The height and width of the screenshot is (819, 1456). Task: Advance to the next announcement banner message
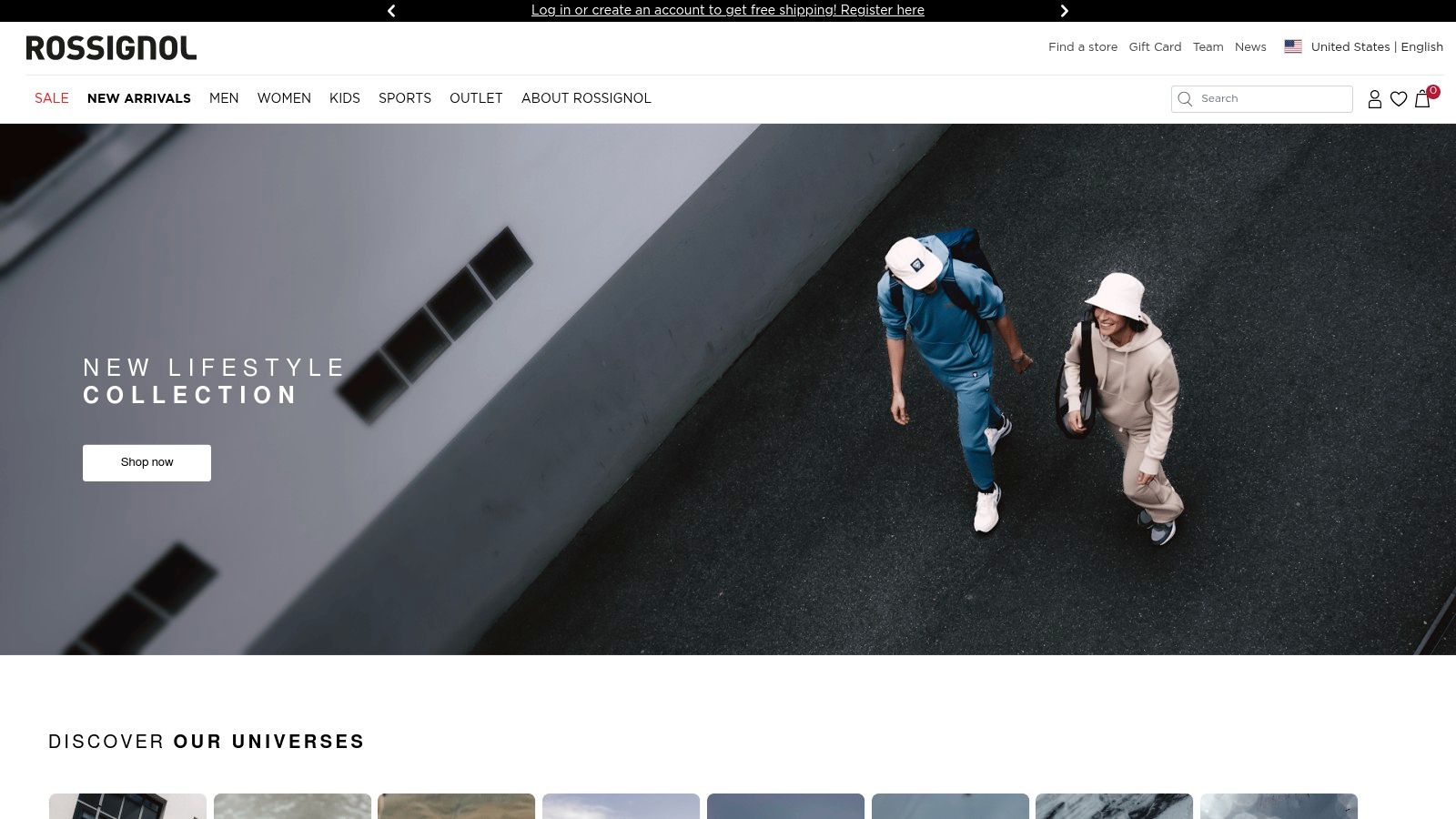tap(1064, 11)
